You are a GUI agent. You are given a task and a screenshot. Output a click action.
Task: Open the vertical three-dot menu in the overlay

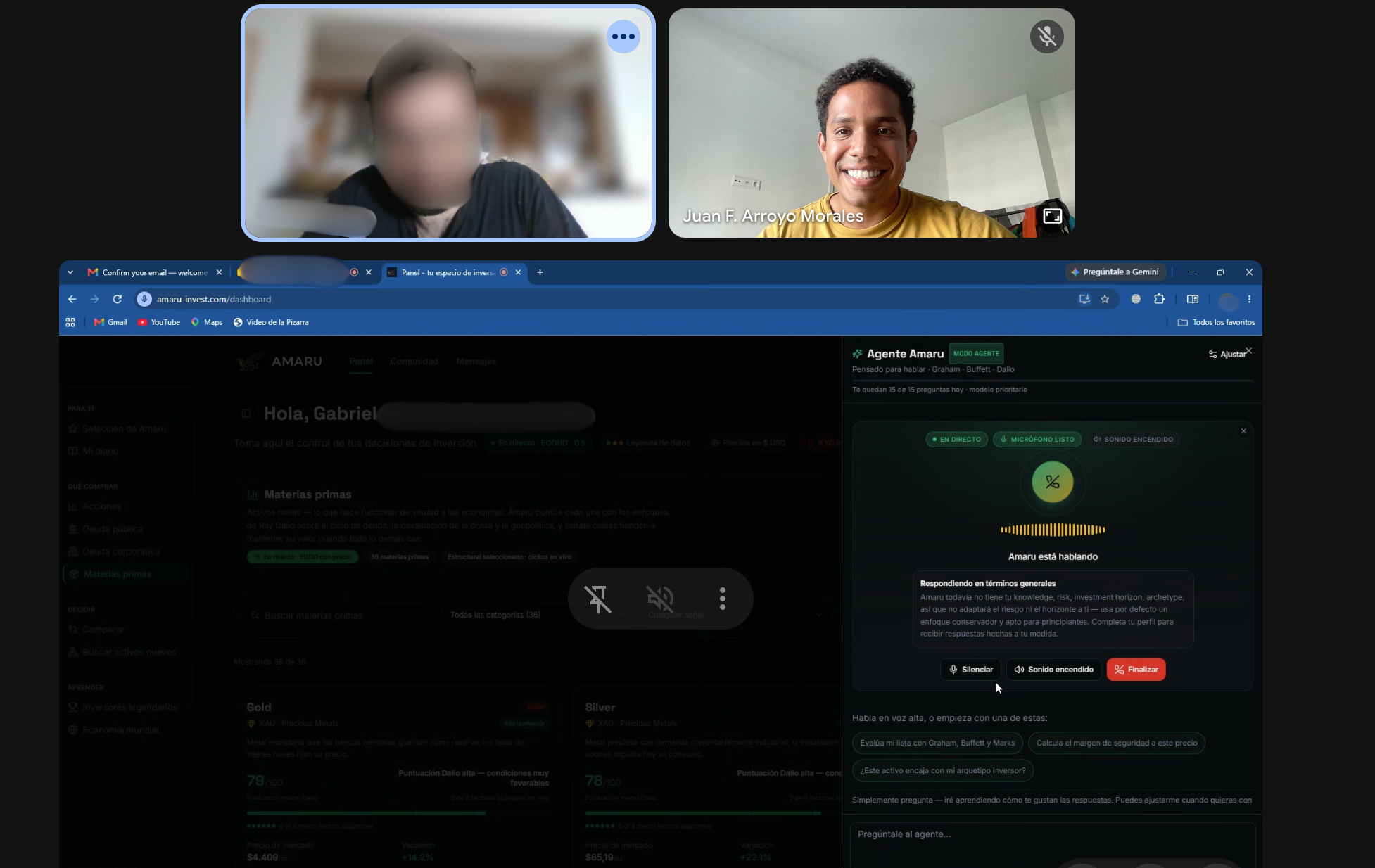coord(722,599)
